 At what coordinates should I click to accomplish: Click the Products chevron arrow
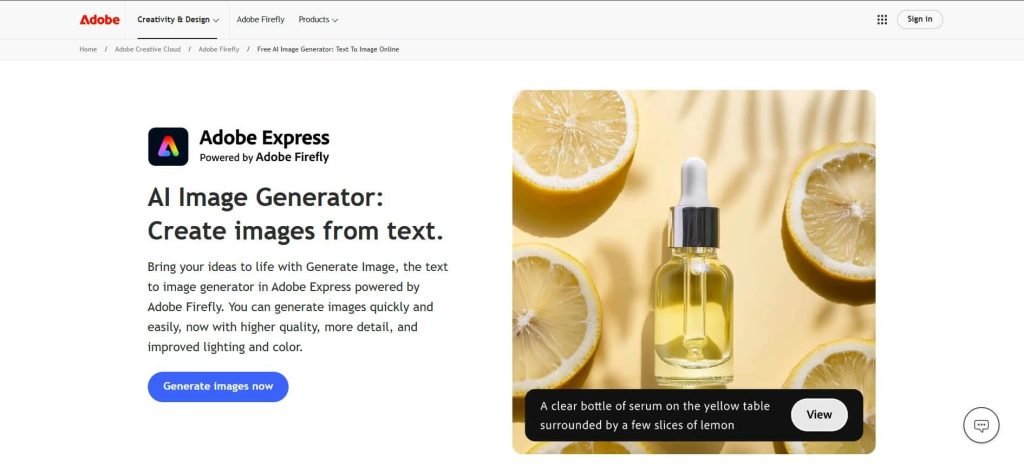[335, 20]
